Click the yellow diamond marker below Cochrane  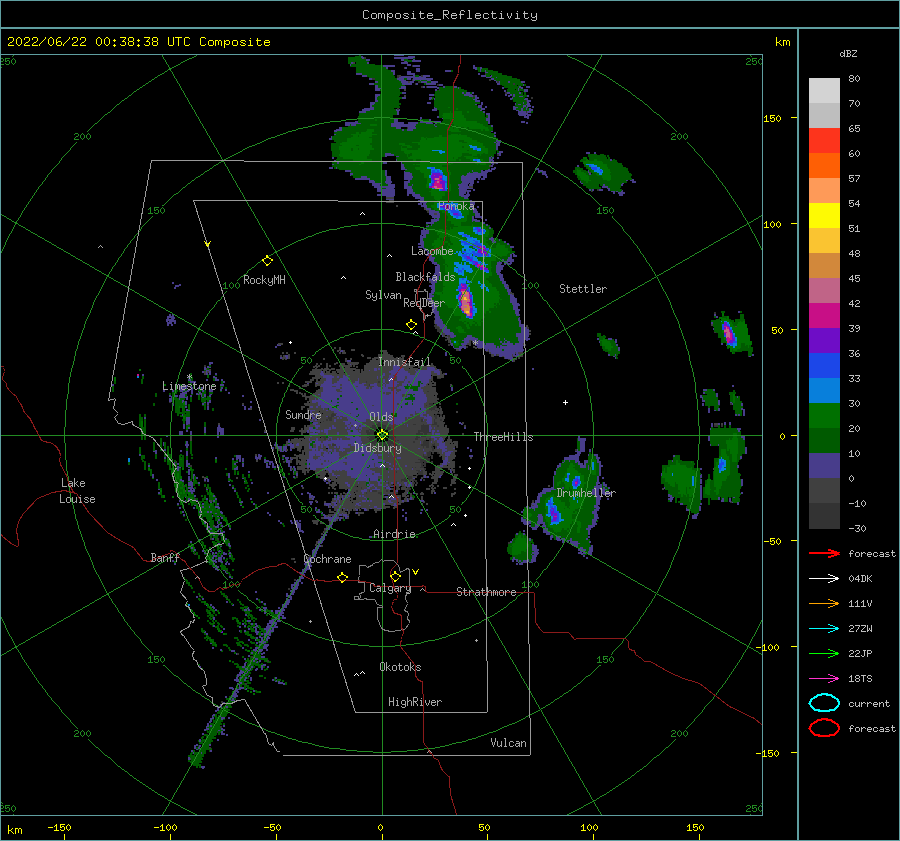point(342,577)
